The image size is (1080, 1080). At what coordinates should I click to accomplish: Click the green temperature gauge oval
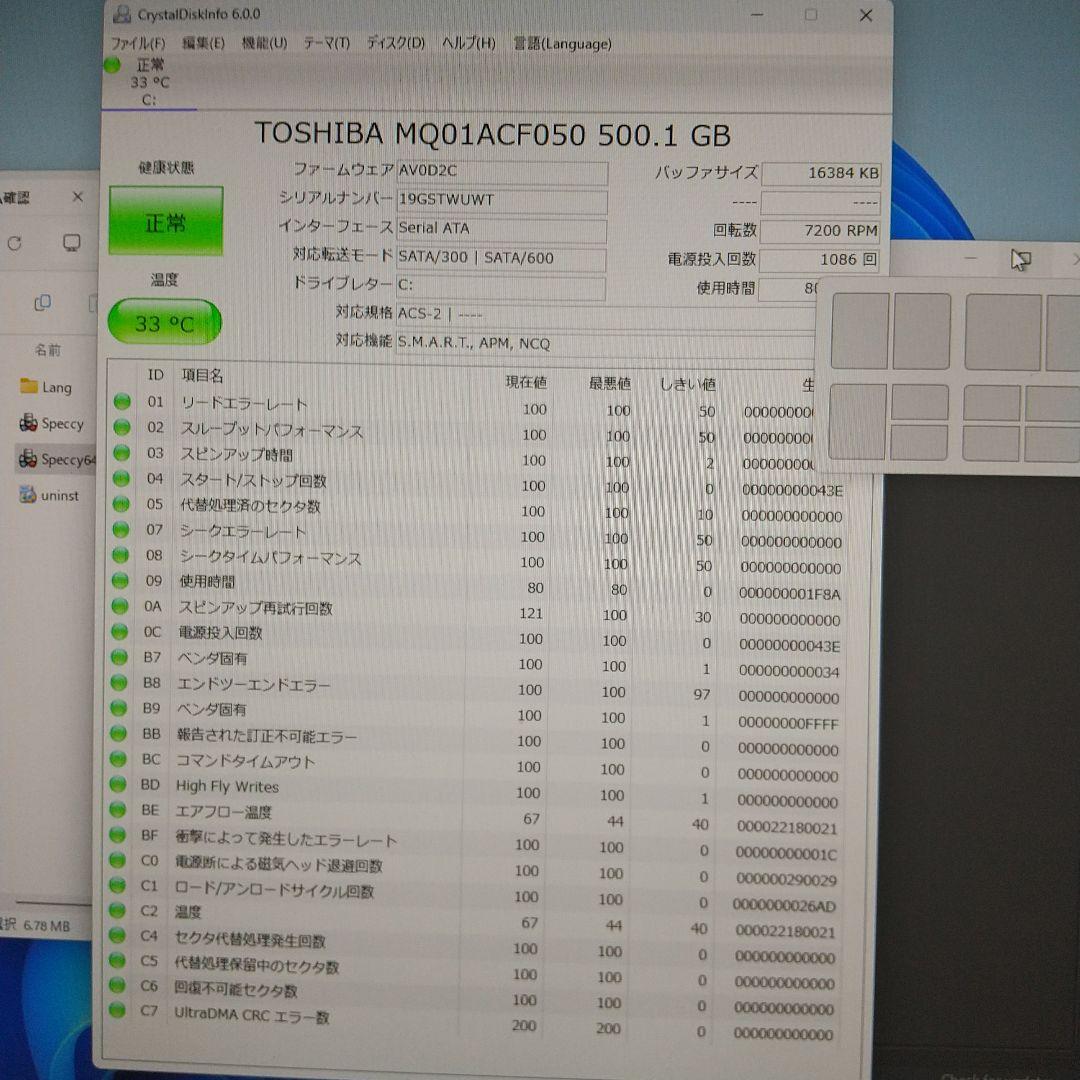pyautogui.click(x=164, y=322)
